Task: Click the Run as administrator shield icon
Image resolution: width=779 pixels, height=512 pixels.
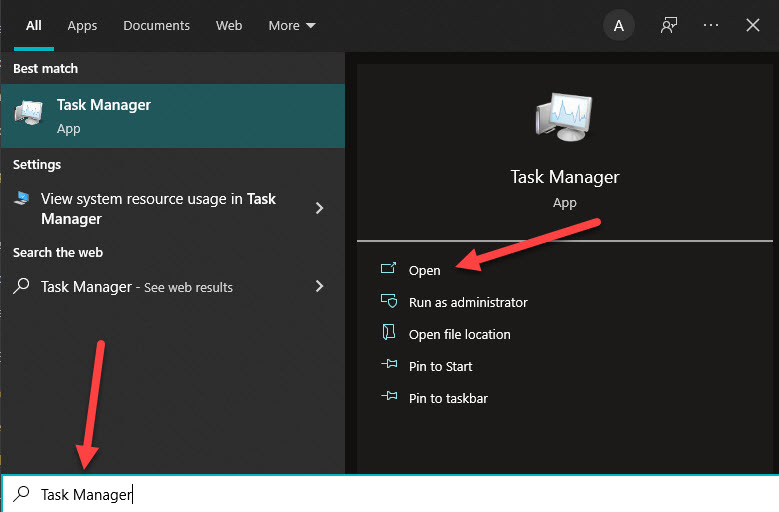Action: (x=389, y=302)
